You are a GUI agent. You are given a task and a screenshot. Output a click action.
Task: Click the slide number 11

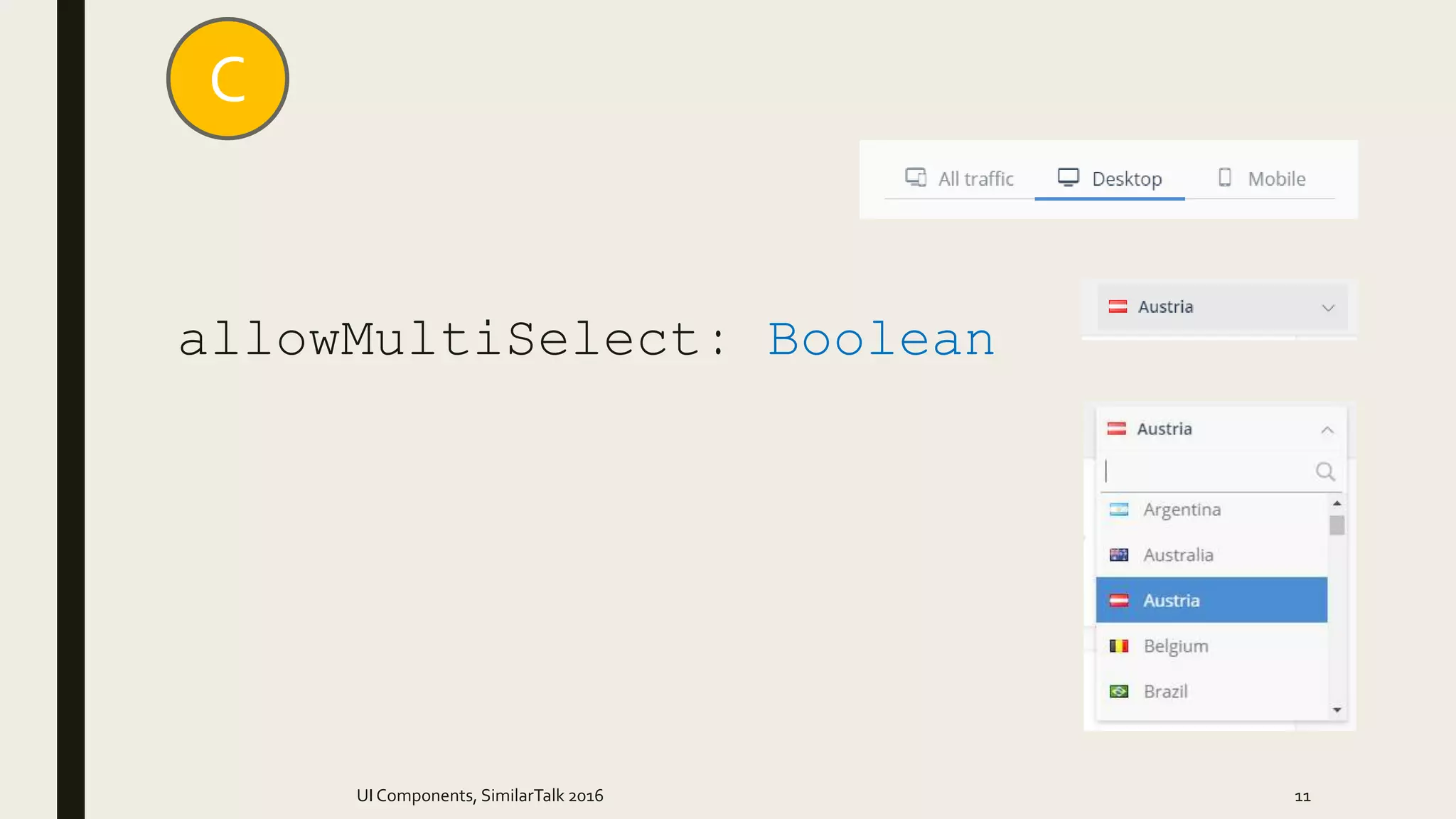[x=1302, y=797]
